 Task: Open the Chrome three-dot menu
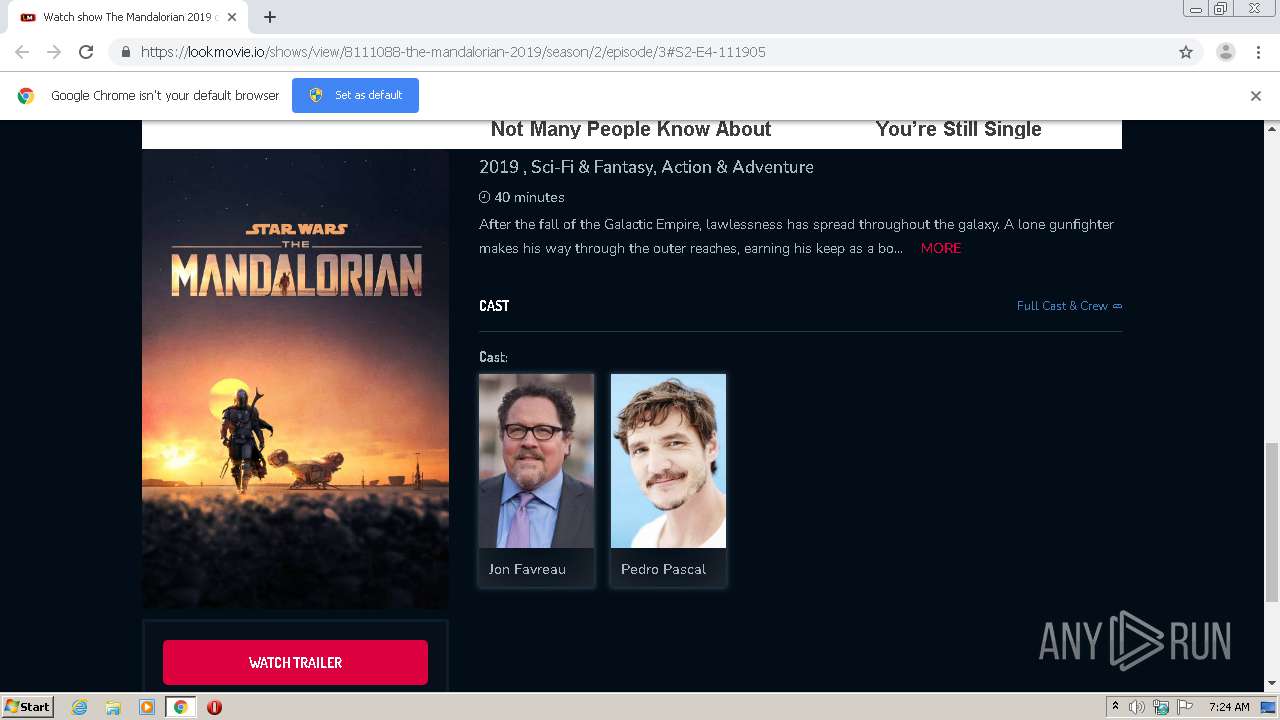[1258, 52]
